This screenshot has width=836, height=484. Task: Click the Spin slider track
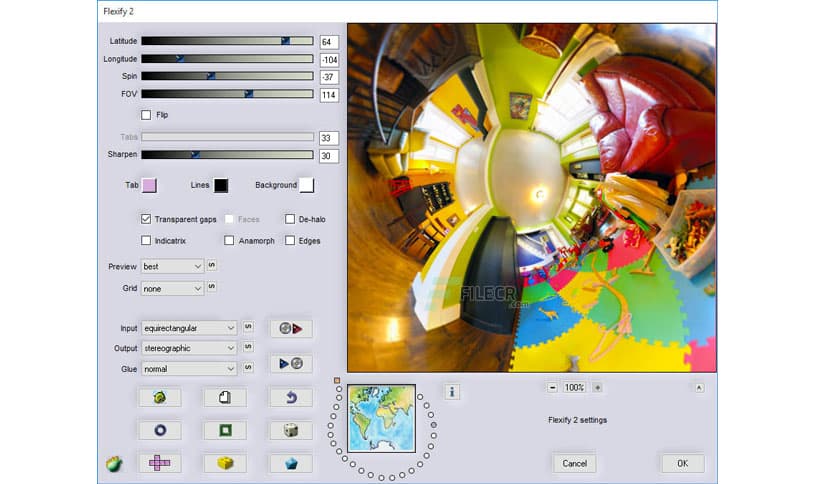(x=227, y=76)
